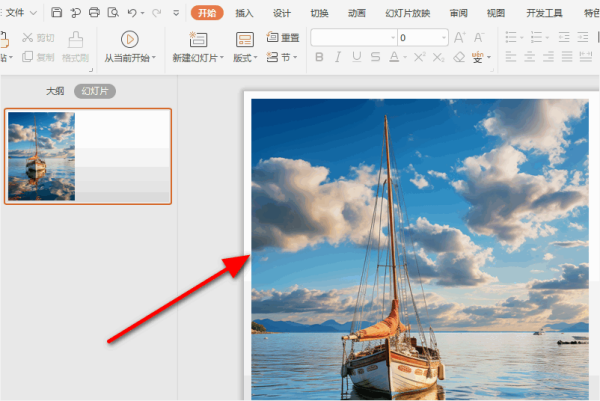Image resolution: width=600 pixels, height=401 pixels.
Task: Click the undo arrow icon
Action: [x=132, y=13]
